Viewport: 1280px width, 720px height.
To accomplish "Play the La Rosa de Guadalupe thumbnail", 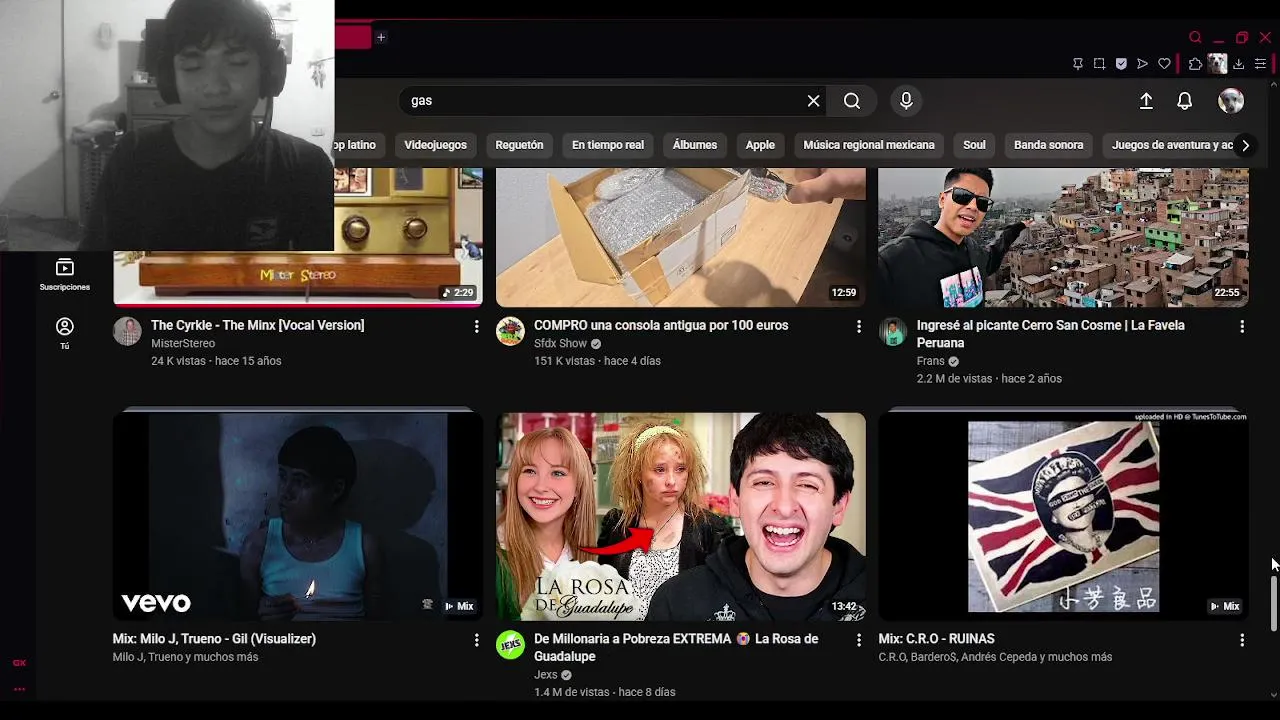I will 681,516.
